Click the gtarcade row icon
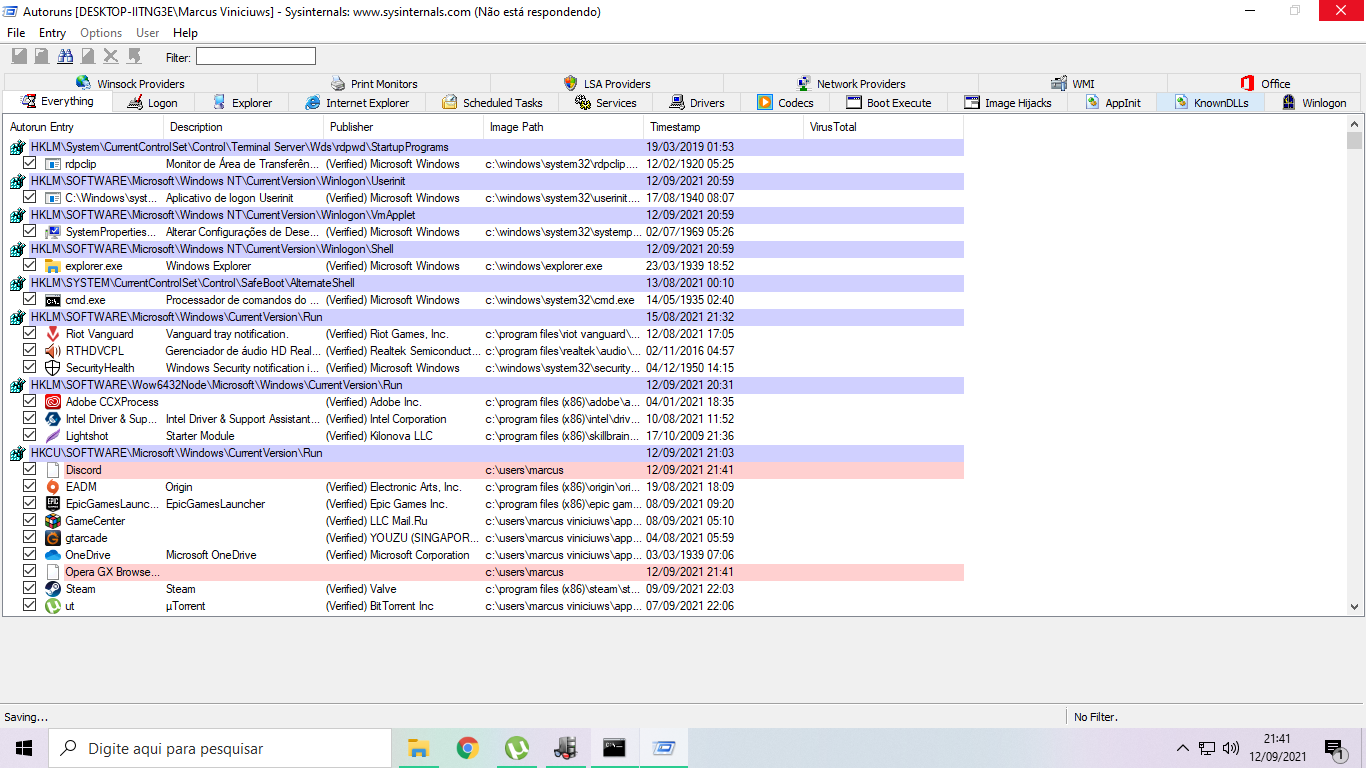Screen dimensions: 1366x768 53,538
